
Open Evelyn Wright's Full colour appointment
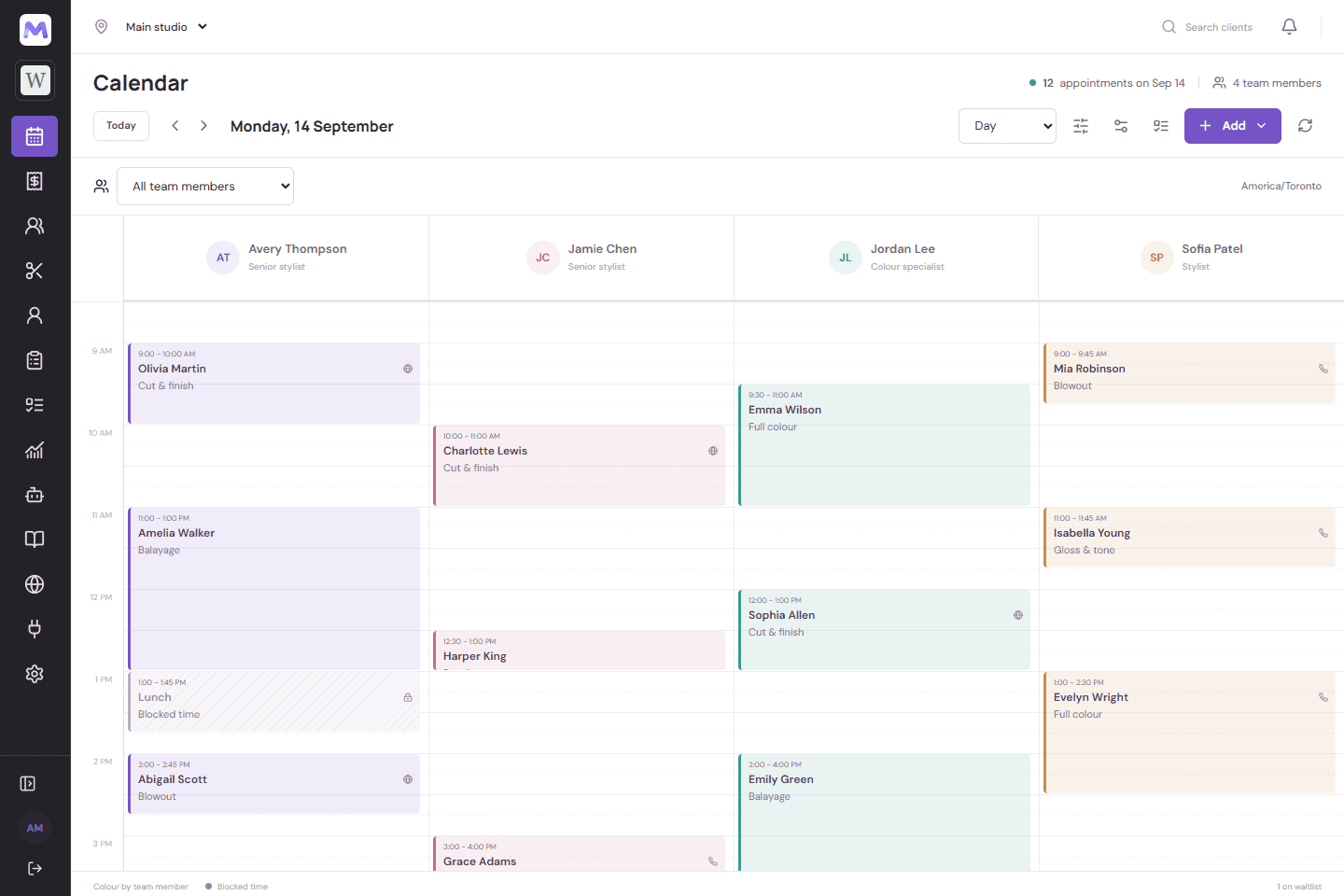1189,733
